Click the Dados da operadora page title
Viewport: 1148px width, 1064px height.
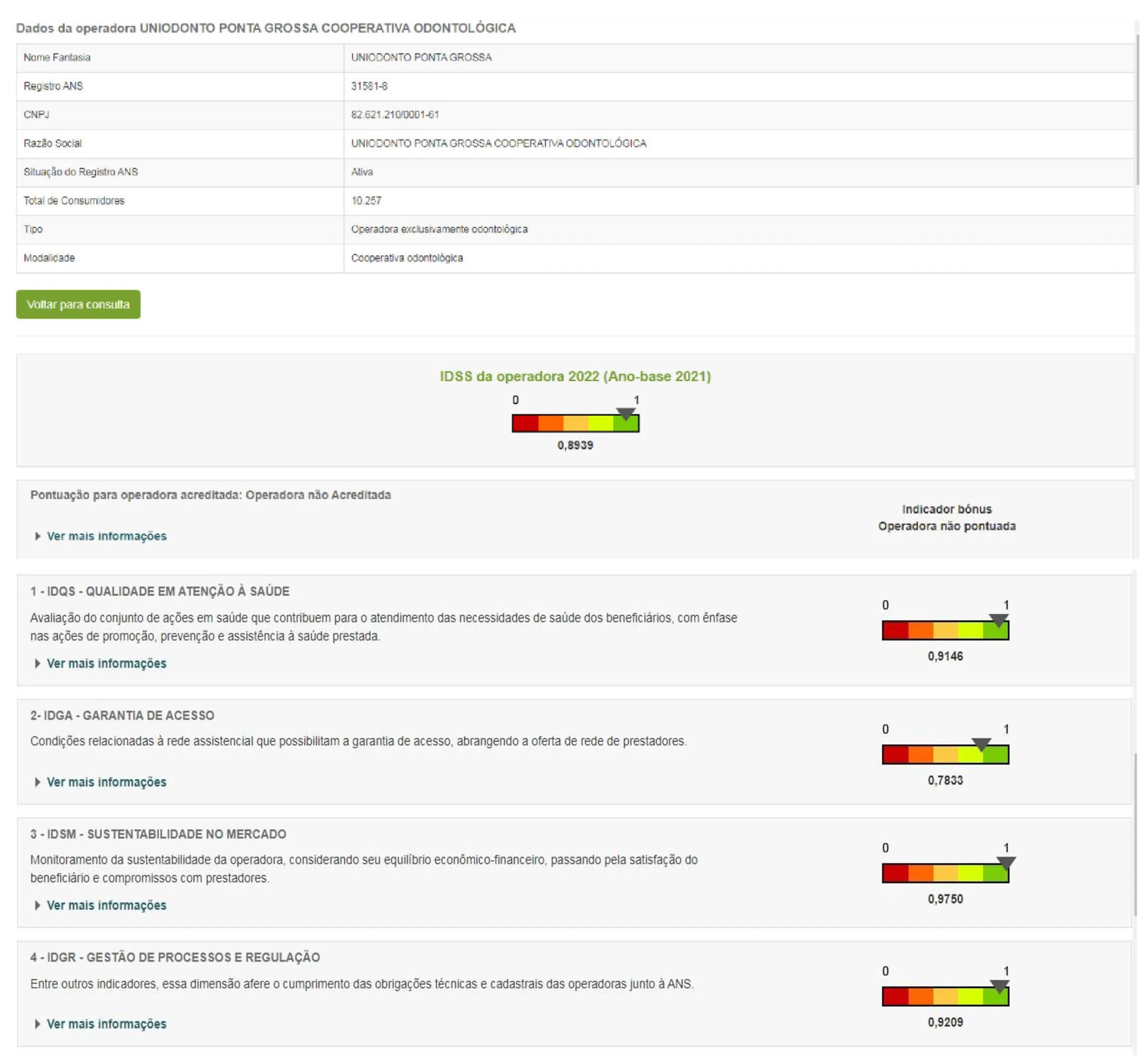pos(266,28)
